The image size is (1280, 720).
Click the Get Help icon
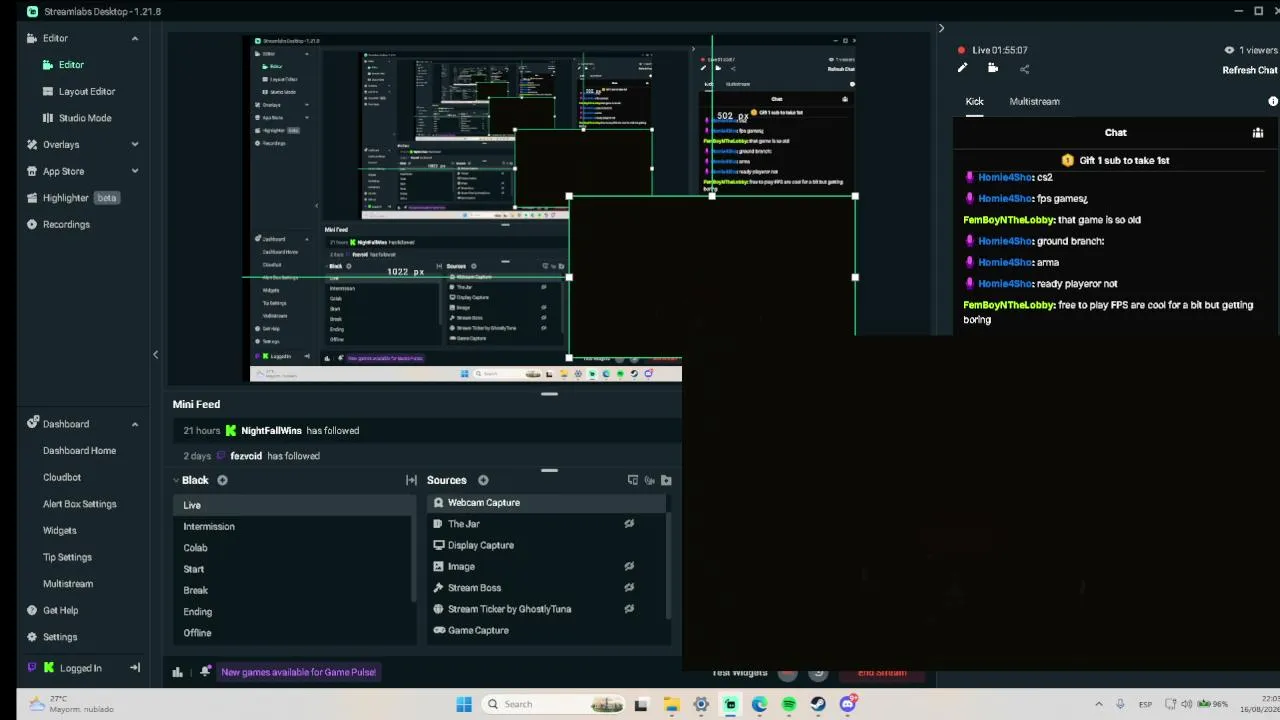click(x=32, y=610)
